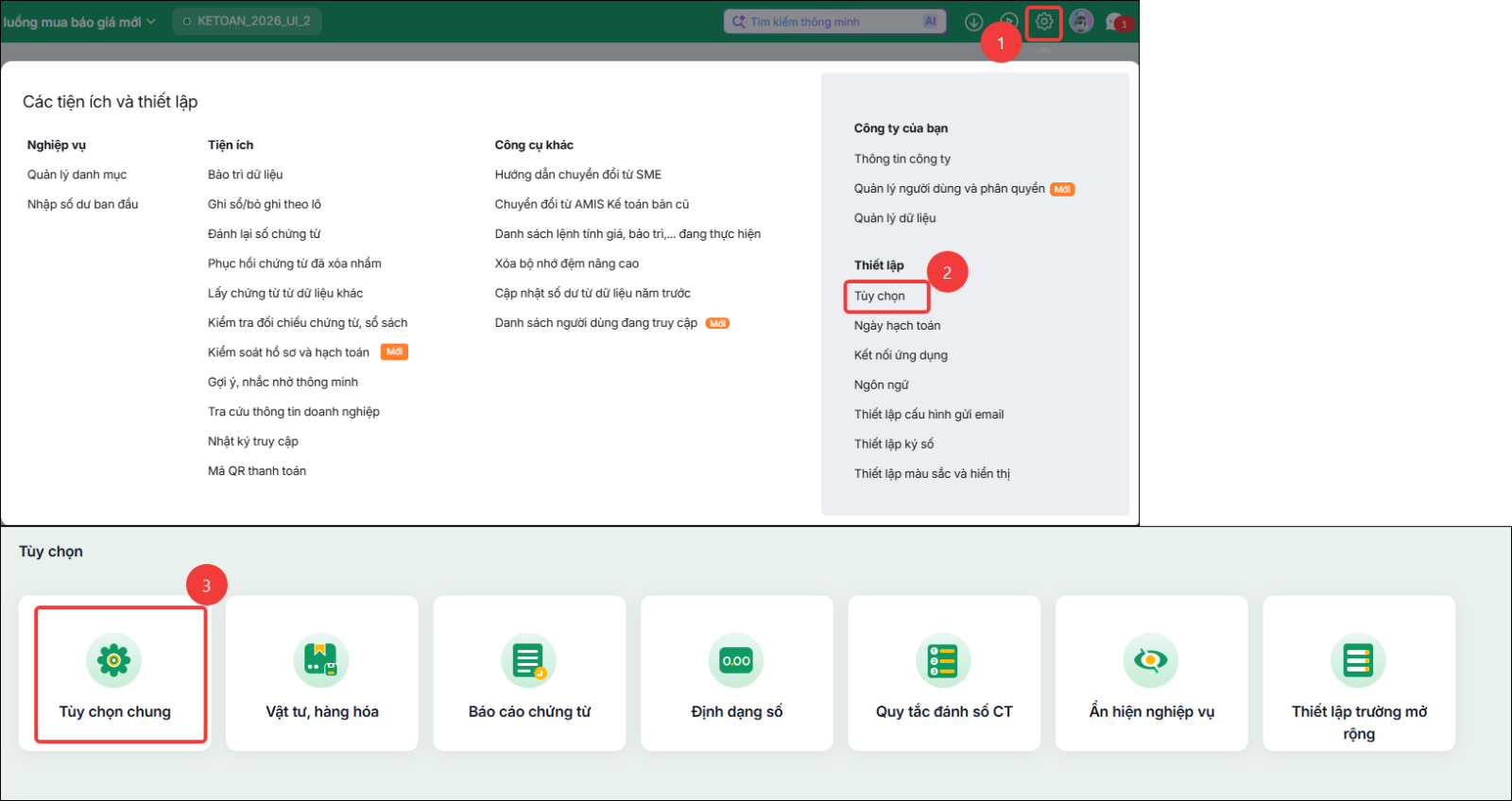Open Kết nối ứng dụng
Screen dimensions: 1512x801
click(901, 355)
